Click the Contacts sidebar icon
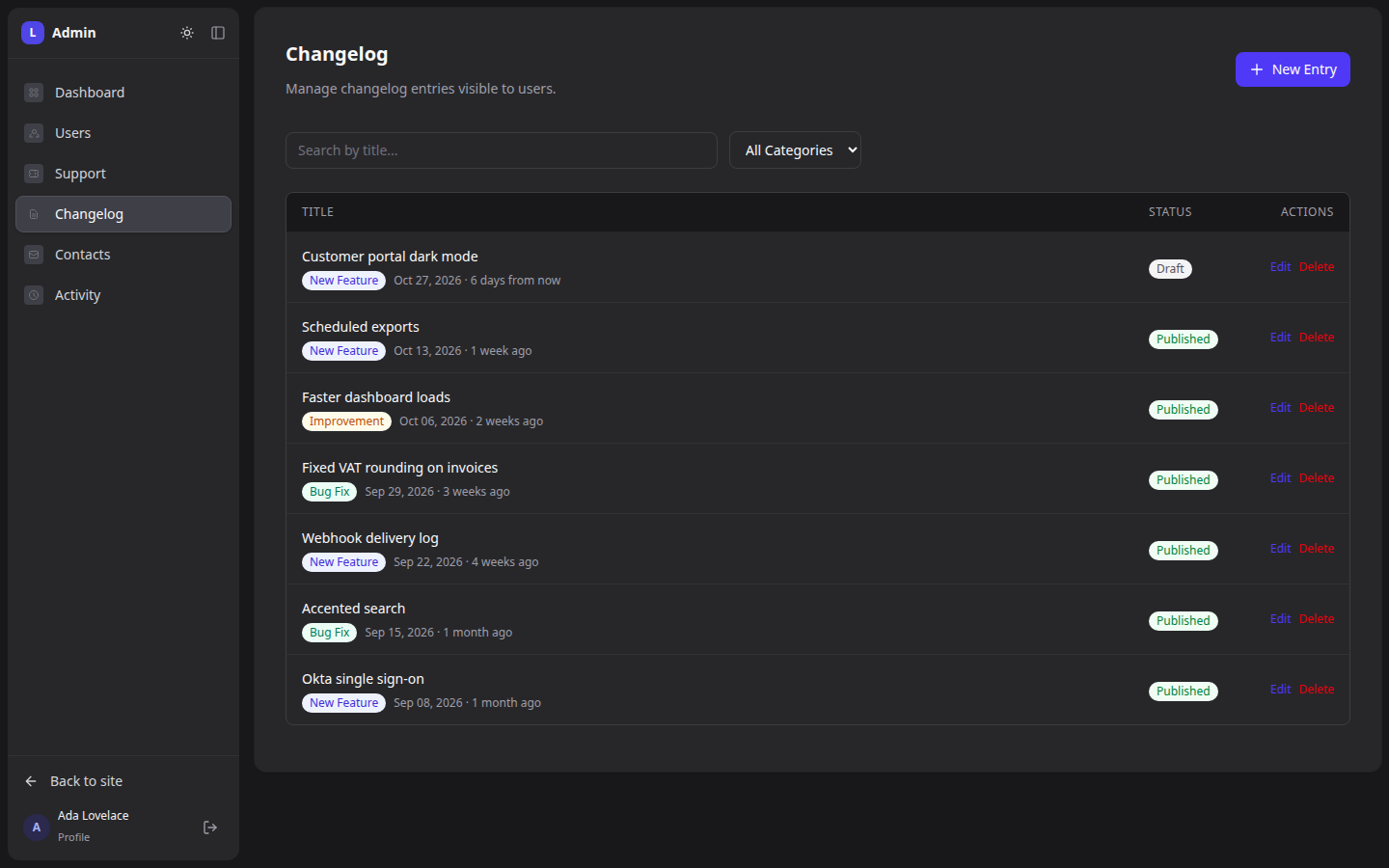 [x=34, y=255]
